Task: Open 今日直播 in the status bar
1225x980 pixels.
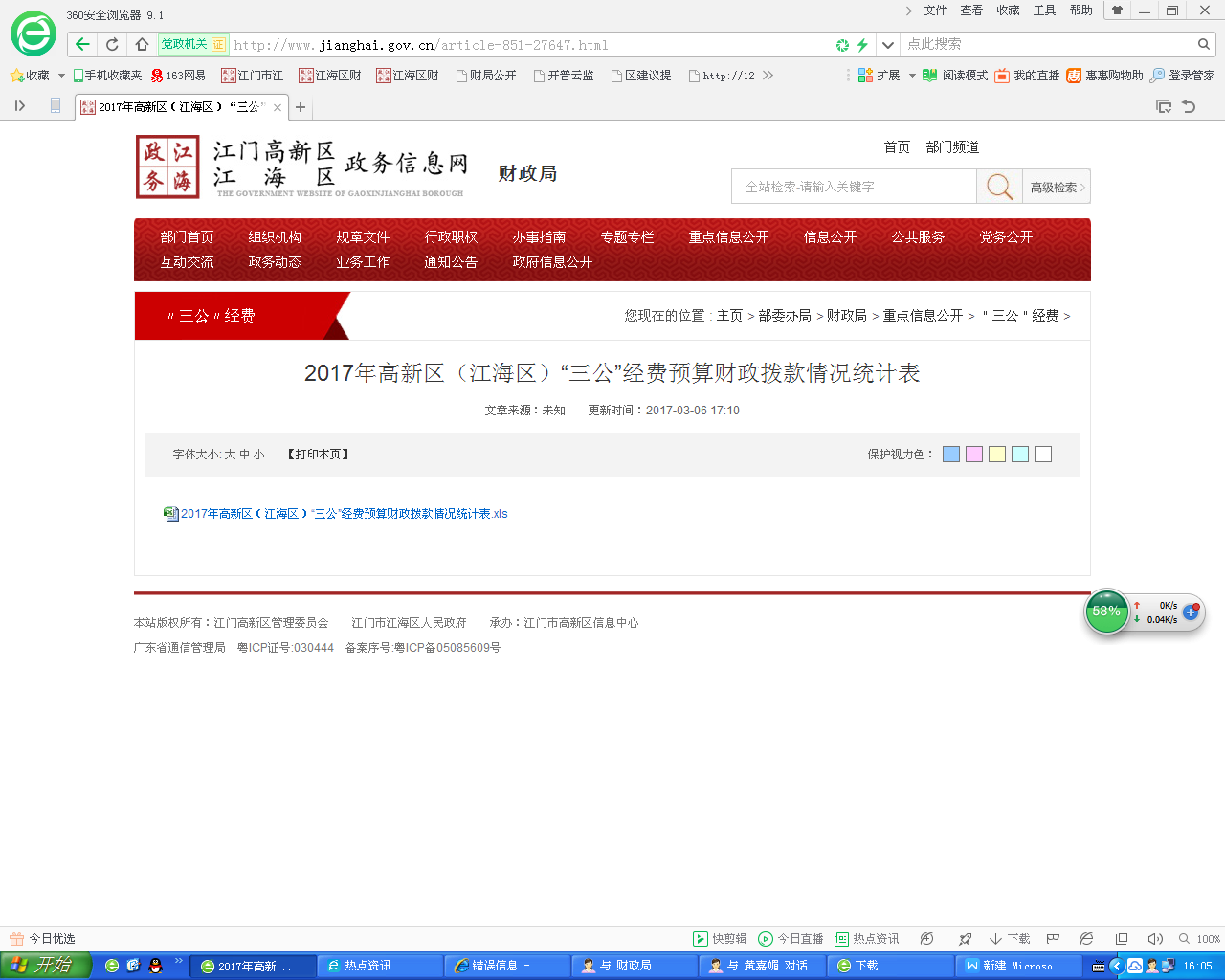Action: pyautogui.click(x=791, y=939)
